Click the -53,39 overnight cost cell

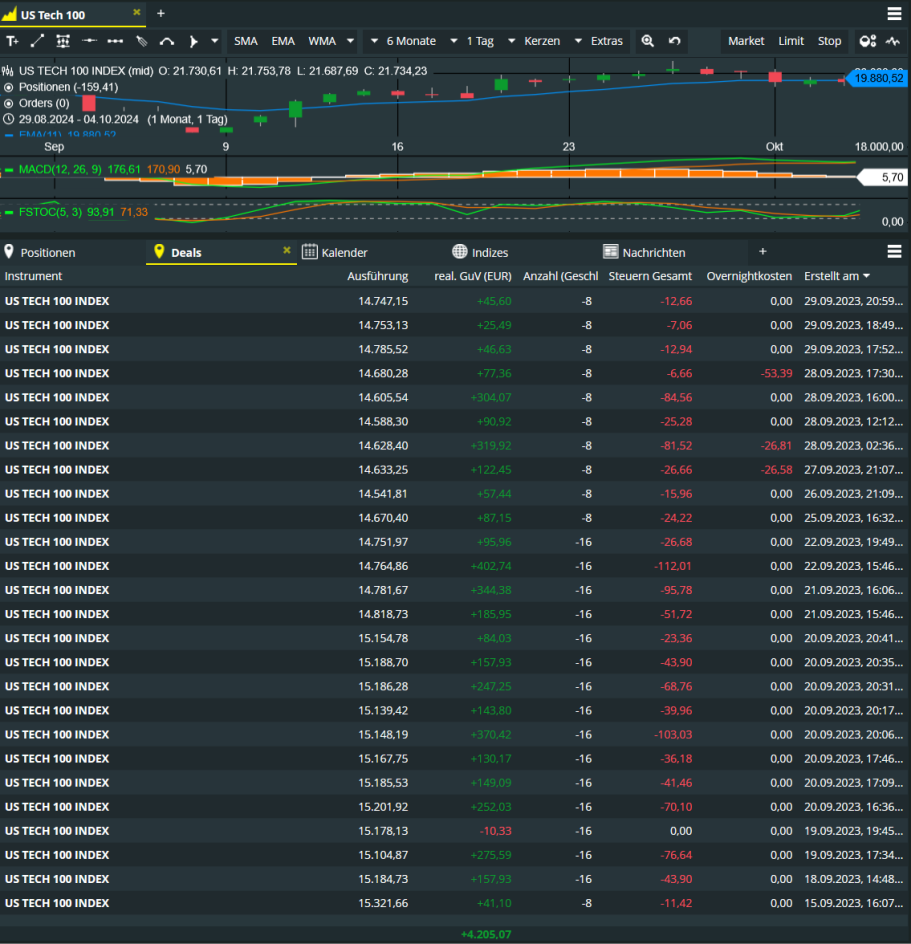point(776,373)
